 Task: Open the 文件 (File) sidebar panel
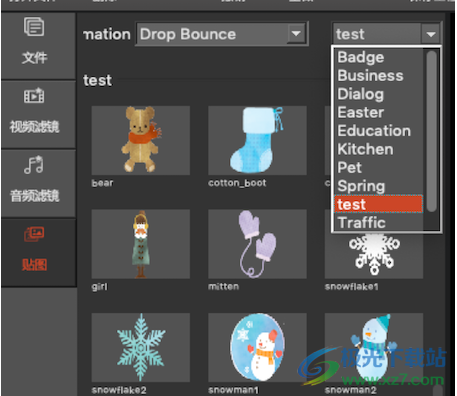[x=38, y=46]
